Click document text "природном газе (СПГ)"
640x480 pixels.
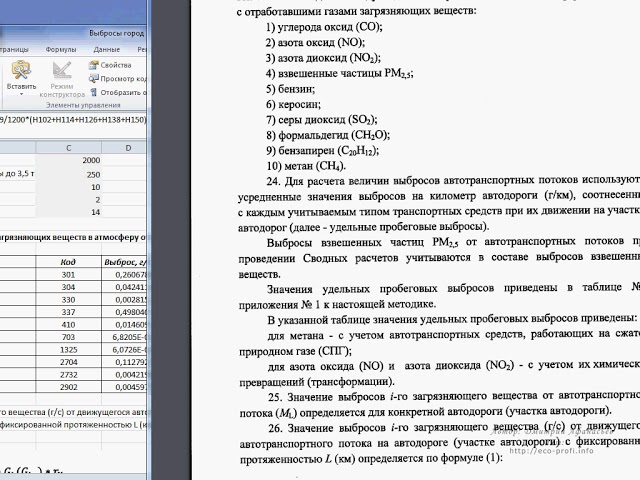click(x=295, y=351)
